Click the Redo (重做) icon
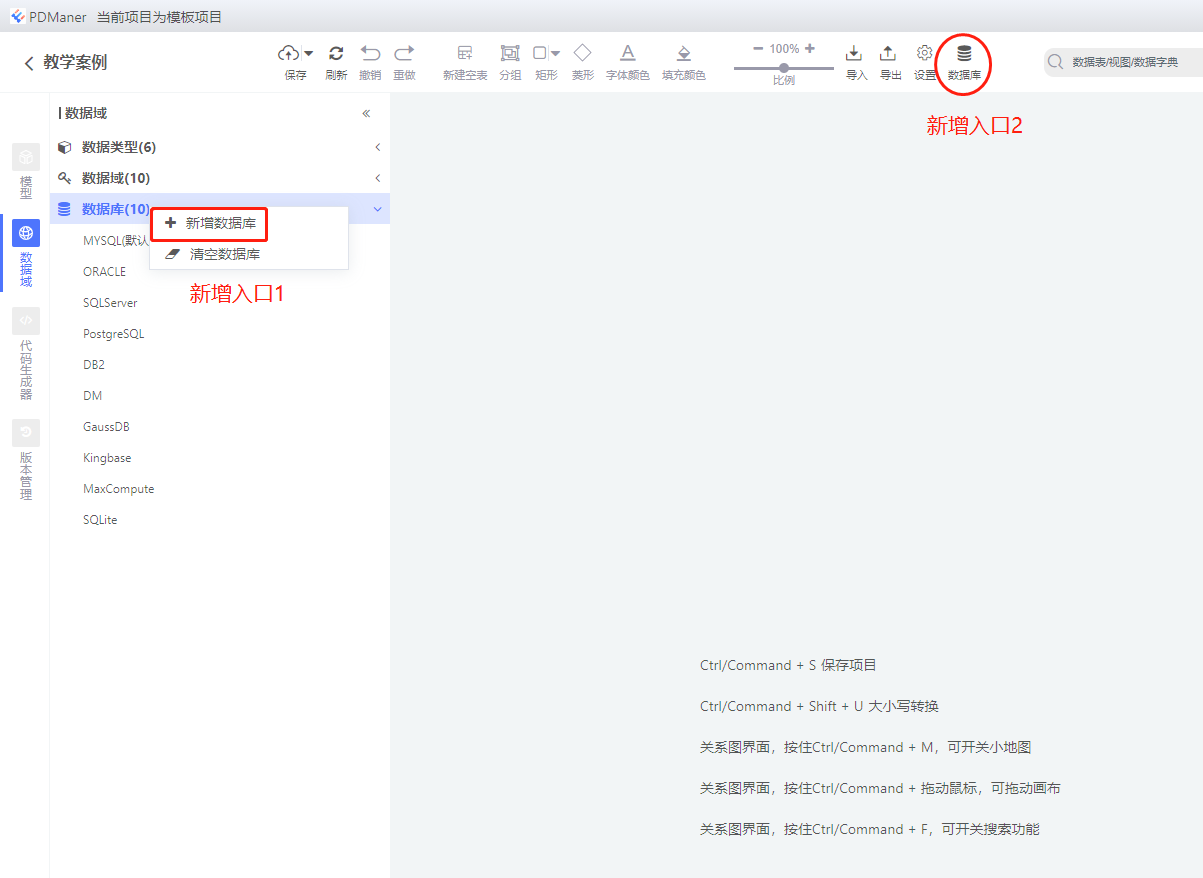 coord(404,53)
